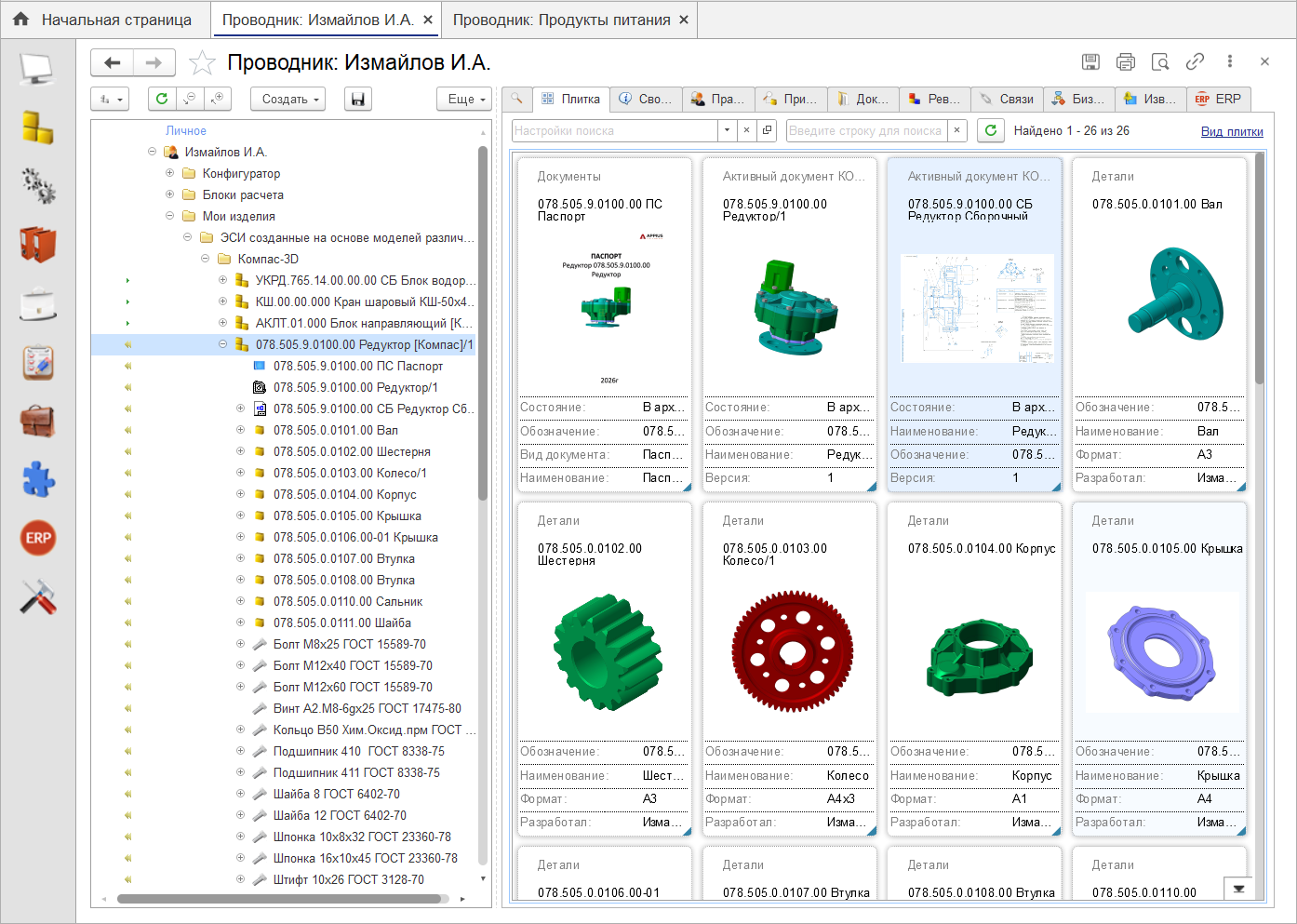Open the 078.505.0.0103.00 Колесо/1 tile
This screenshot has height=924, width=1297.
coord(790,668)
